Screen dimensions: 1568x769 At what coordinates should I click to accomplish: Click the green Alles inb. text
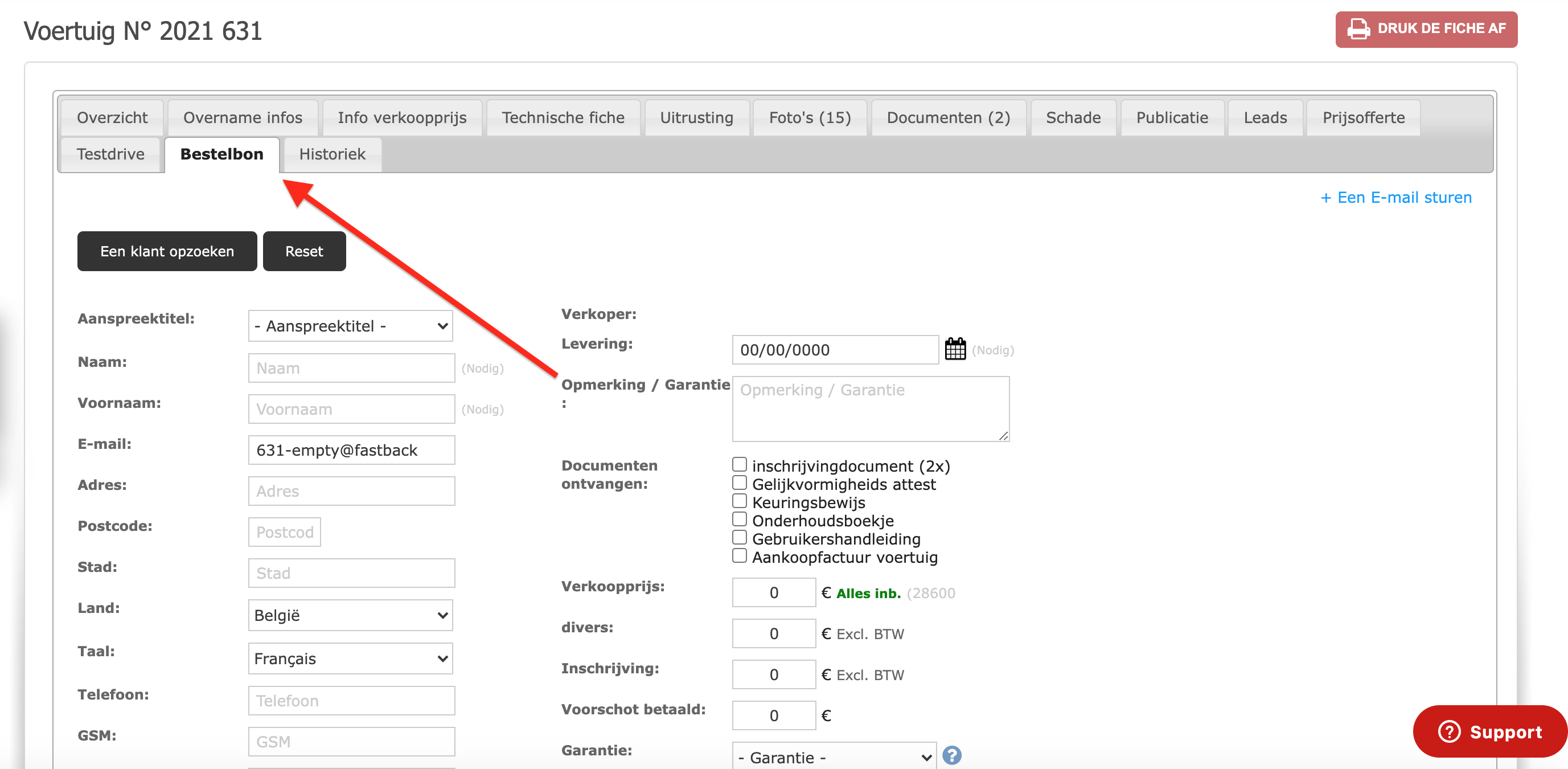[x=868, y=593]
